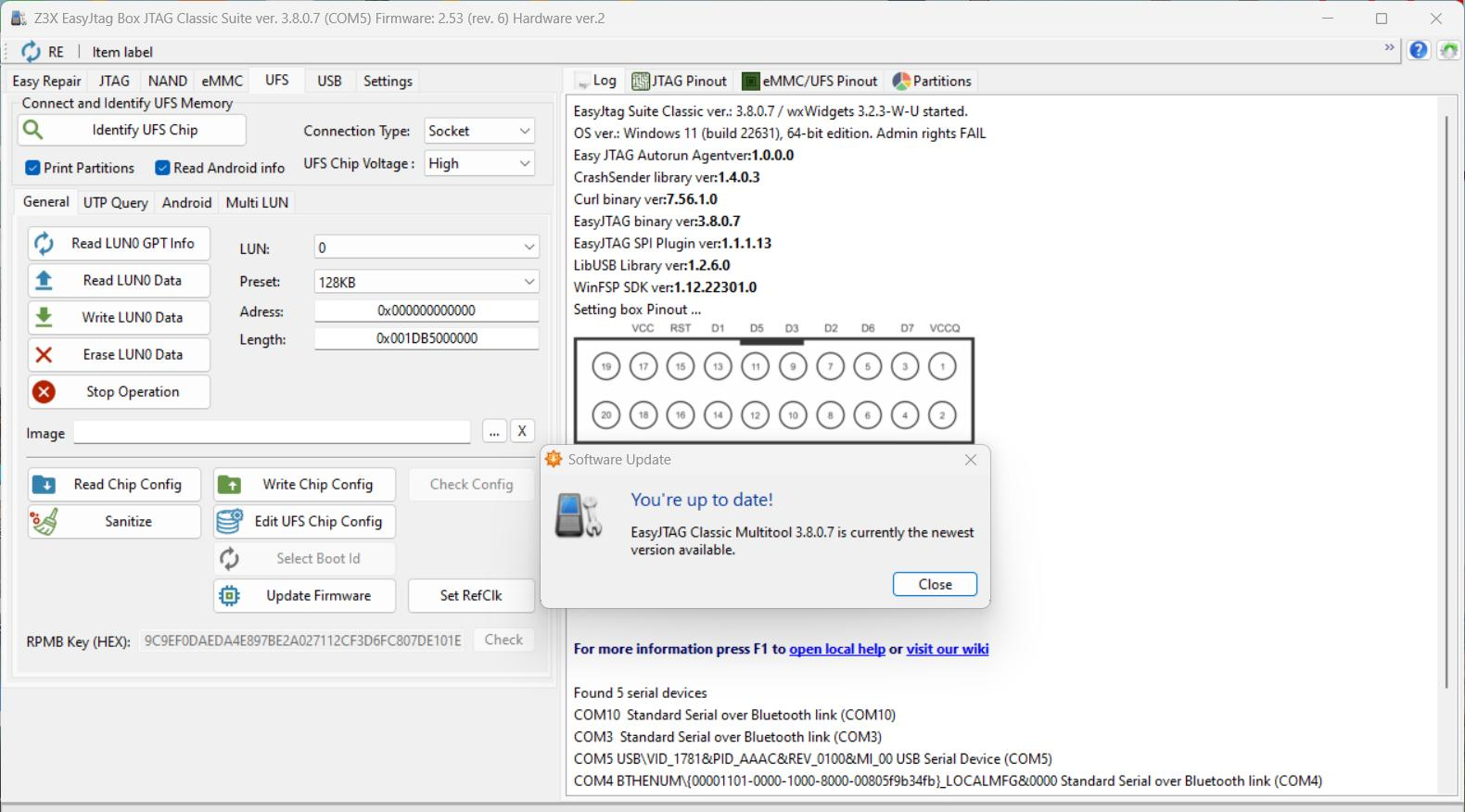Clear the image path with X button
The height and width of the screenshot is (812, 1465).
(522, 431)
